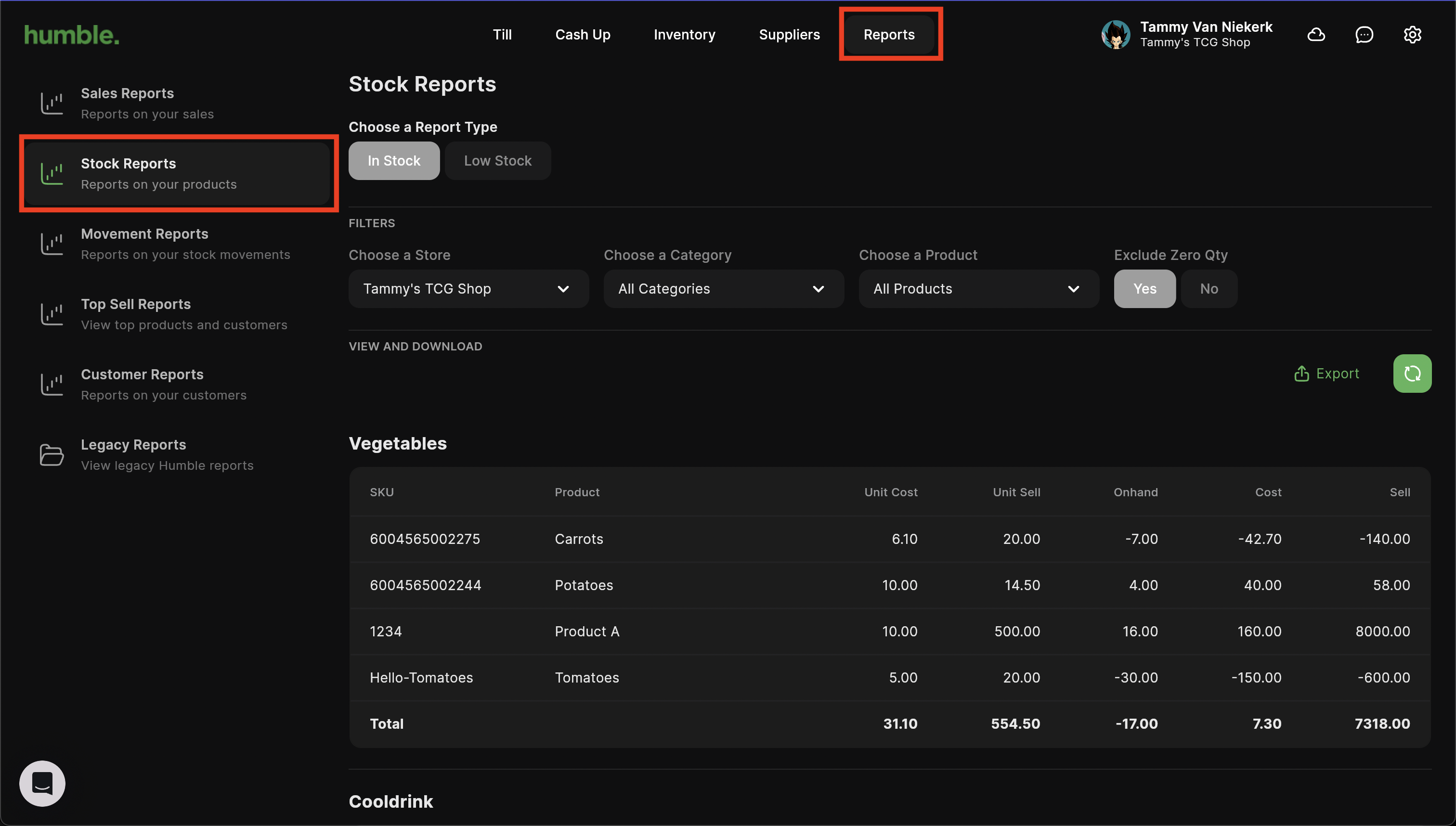Open the All Products dropdown
This screenshot has width=1456, height=826.
[978, 289]
